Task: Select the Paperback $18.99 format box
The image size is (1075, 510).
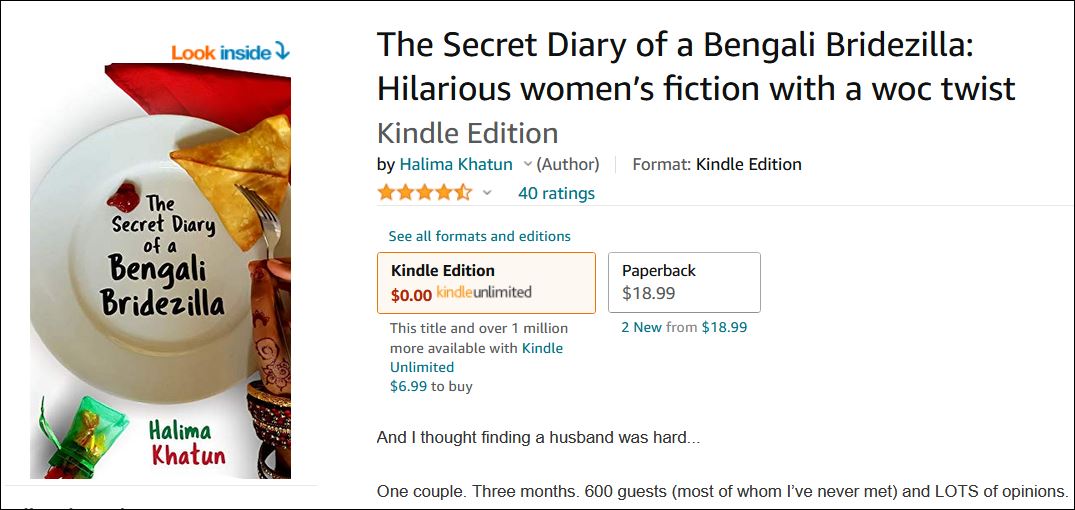Action: (684, 282)
